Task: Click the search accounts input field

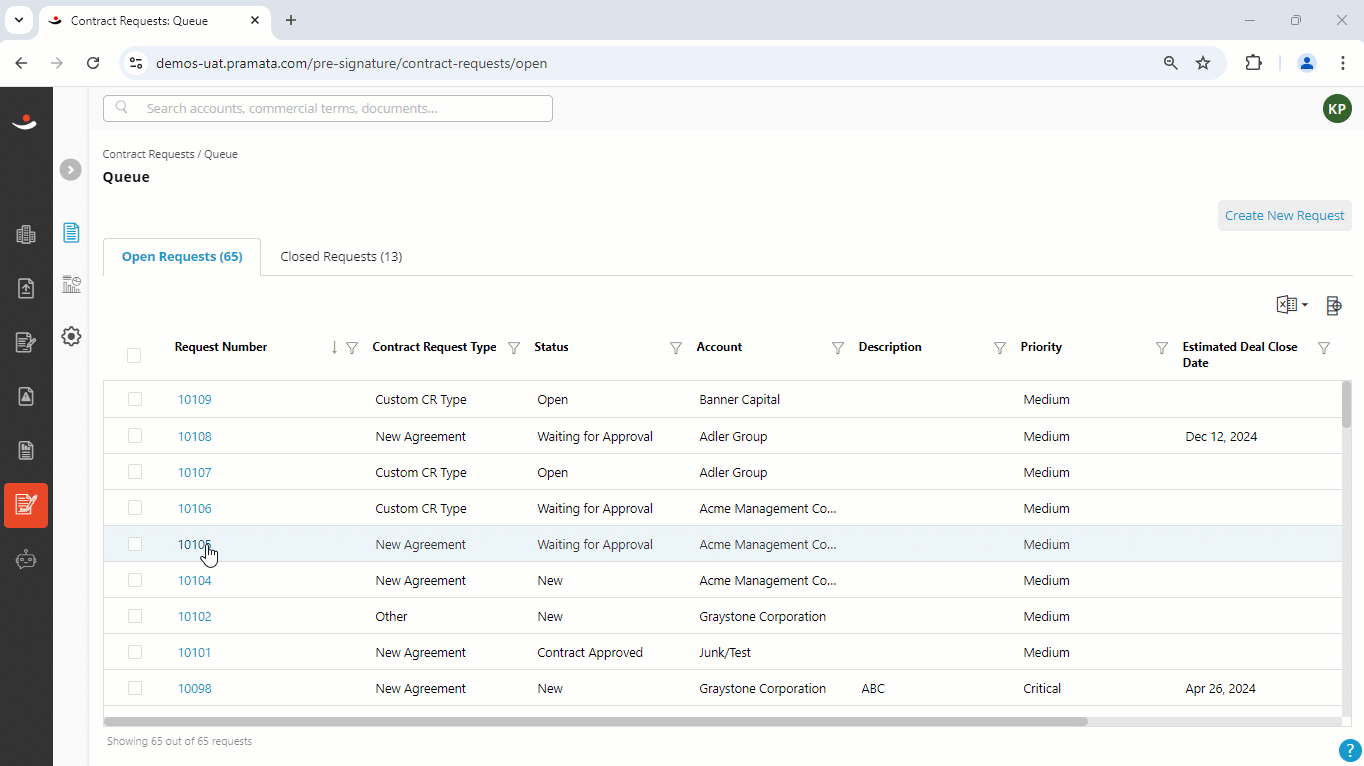Action: coord(328,108)
